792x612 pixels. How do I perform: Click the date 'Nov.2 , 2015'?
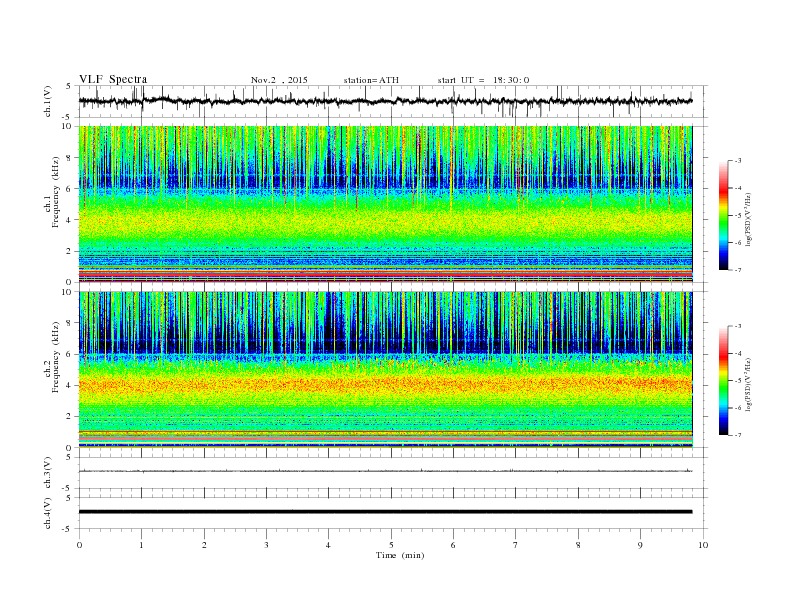[279, 80]
